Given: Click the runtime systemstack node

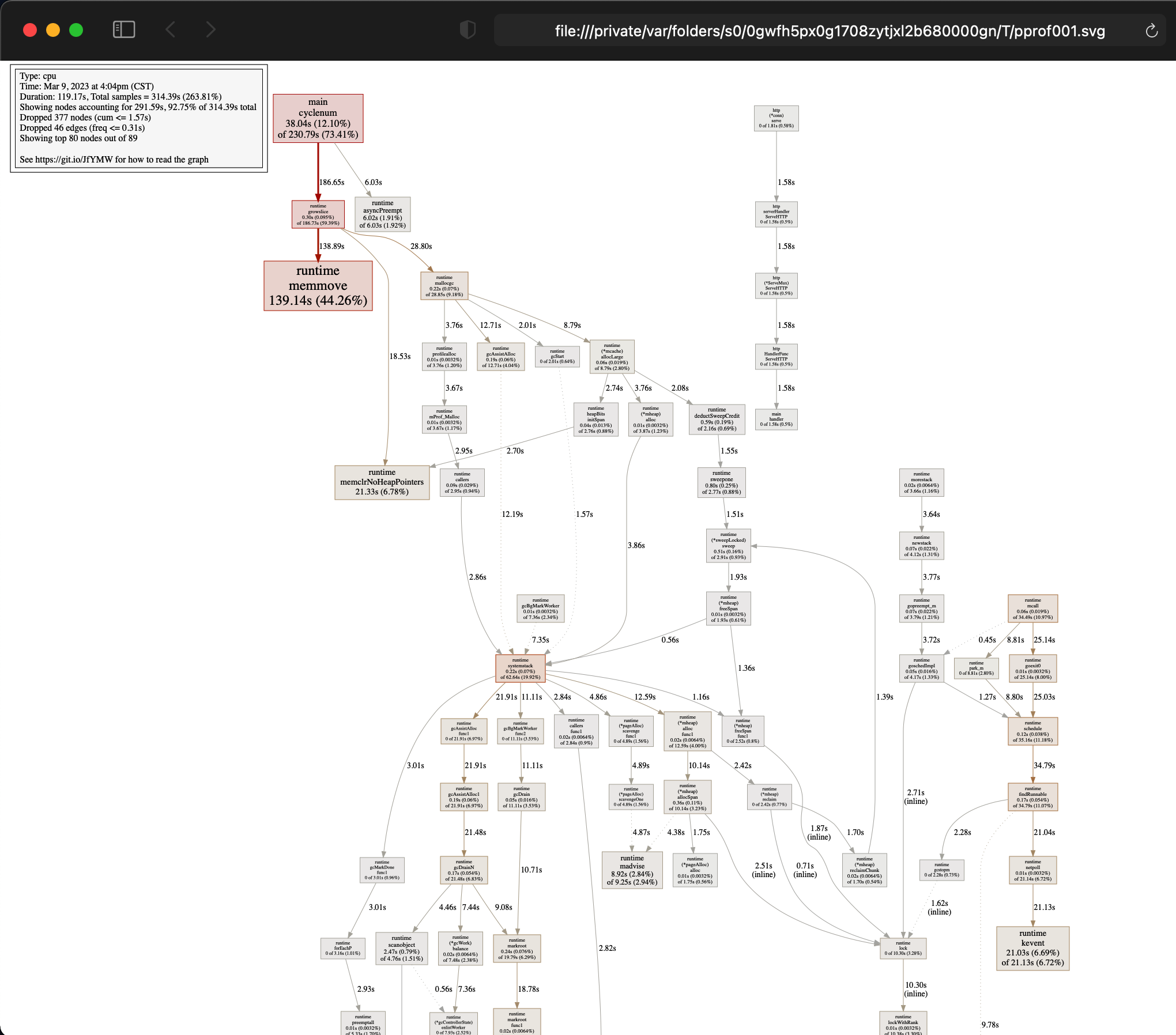Looking at the screenshot, I should pyautogui.click(x=520, y=668).
